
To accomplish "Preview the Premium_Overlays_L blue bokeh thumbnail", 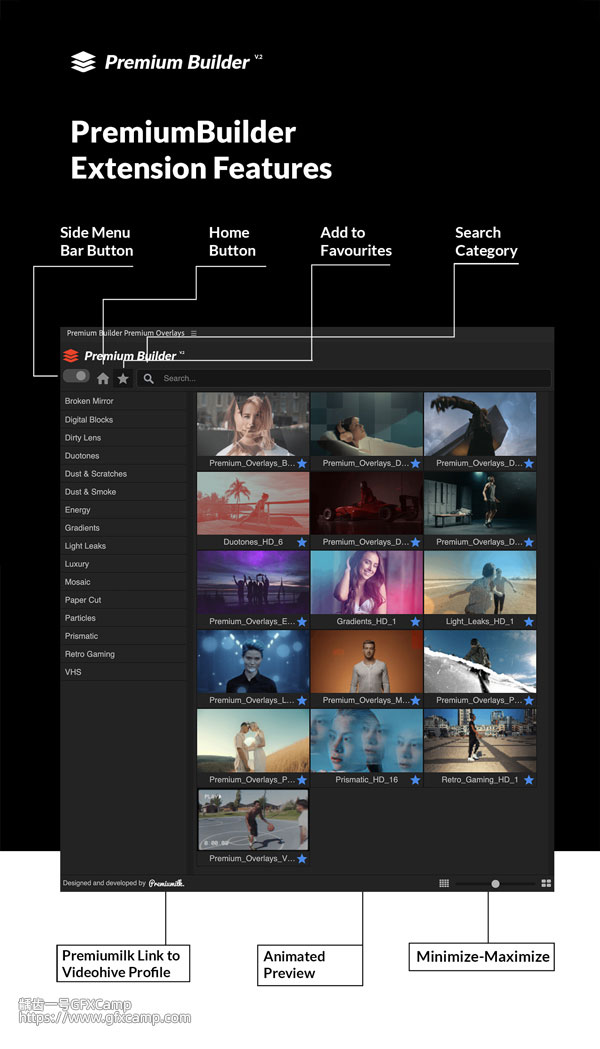I will tap(253, 662).
